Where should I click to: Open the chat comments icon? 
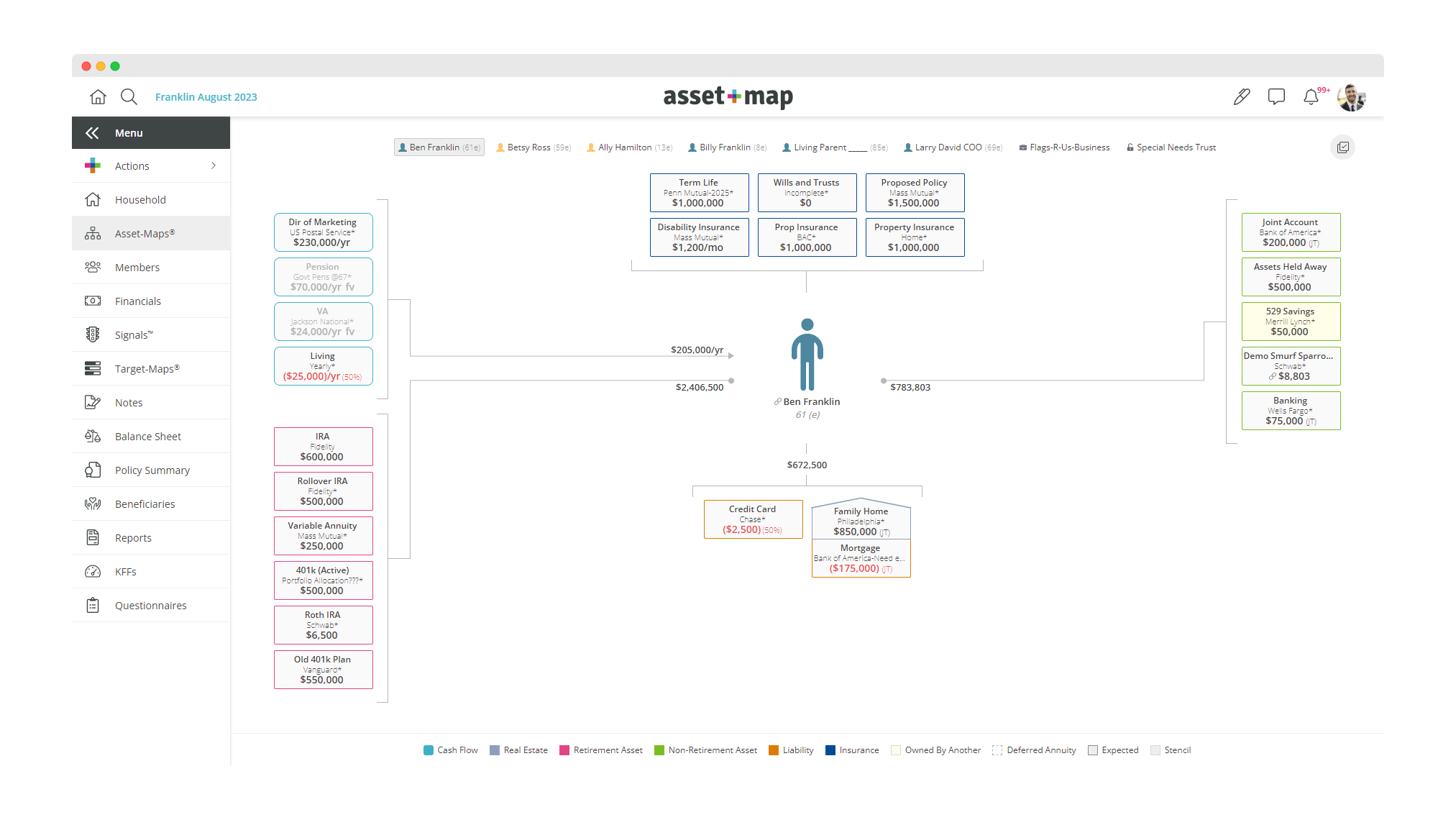pos(1276,96)
